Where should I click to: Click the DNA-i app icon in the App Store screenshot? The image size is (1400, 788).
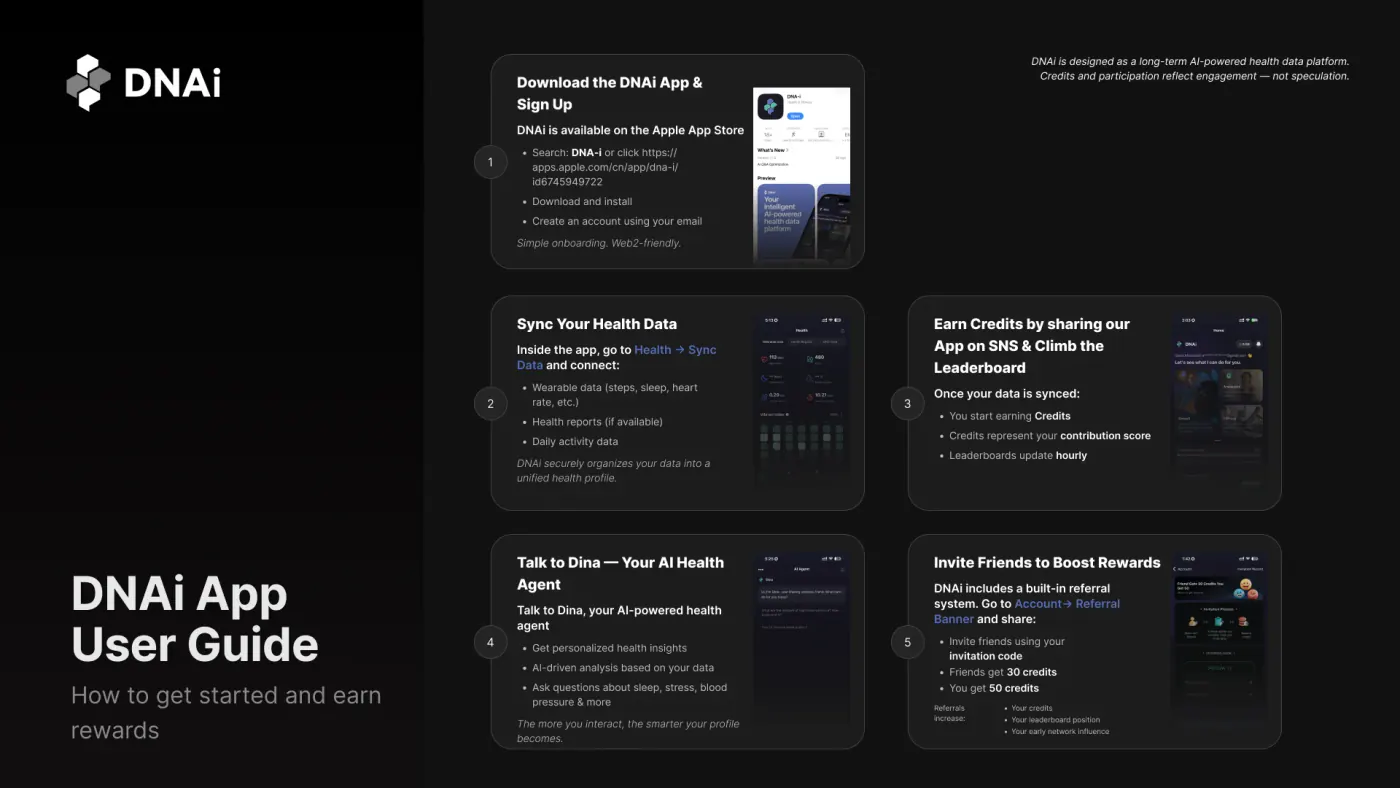(x=770, y=107)
